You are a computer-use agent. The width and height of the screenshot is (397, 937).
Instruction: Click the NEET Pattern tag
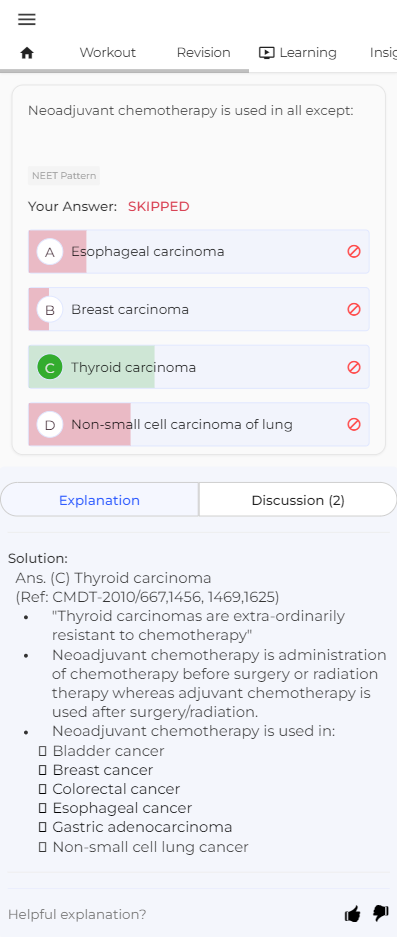click(x=64, y=176)
